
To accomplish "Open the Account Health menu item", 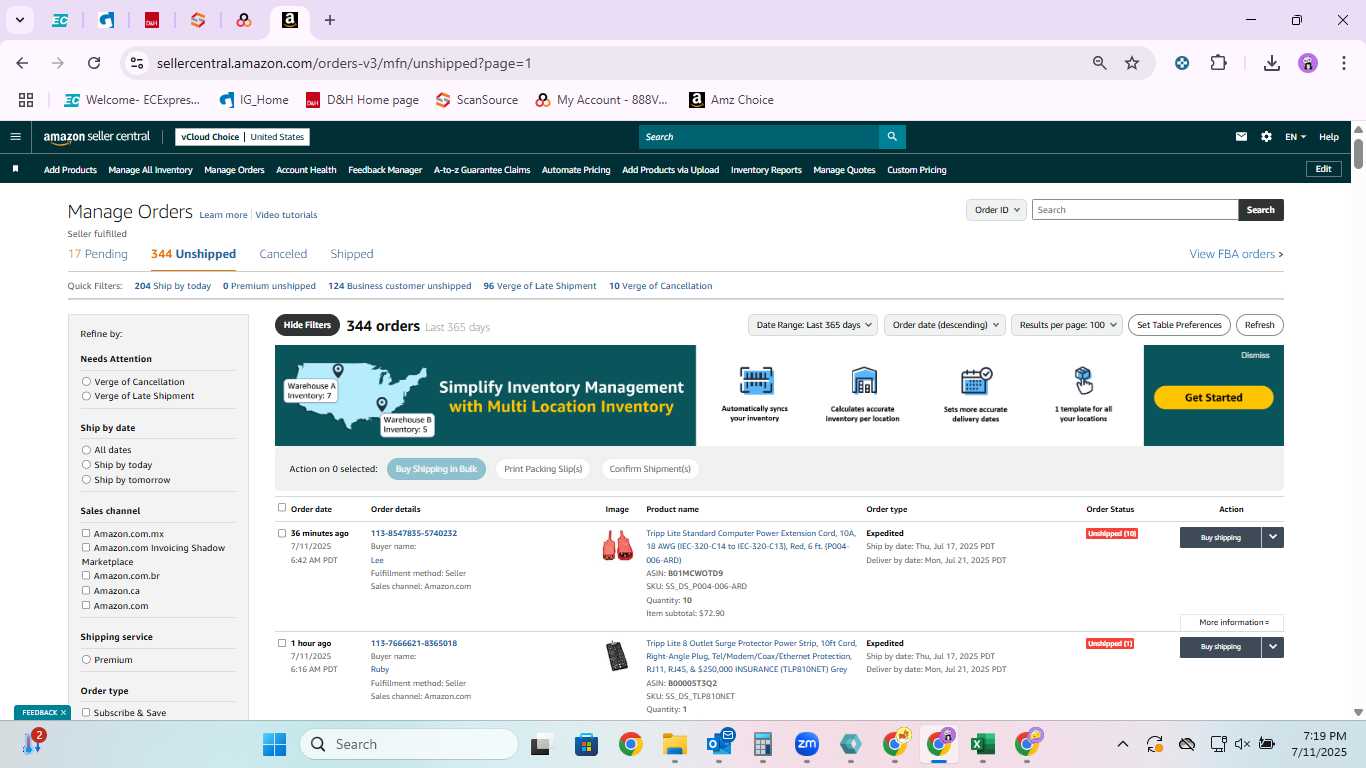I will click(x=306, y=170).
